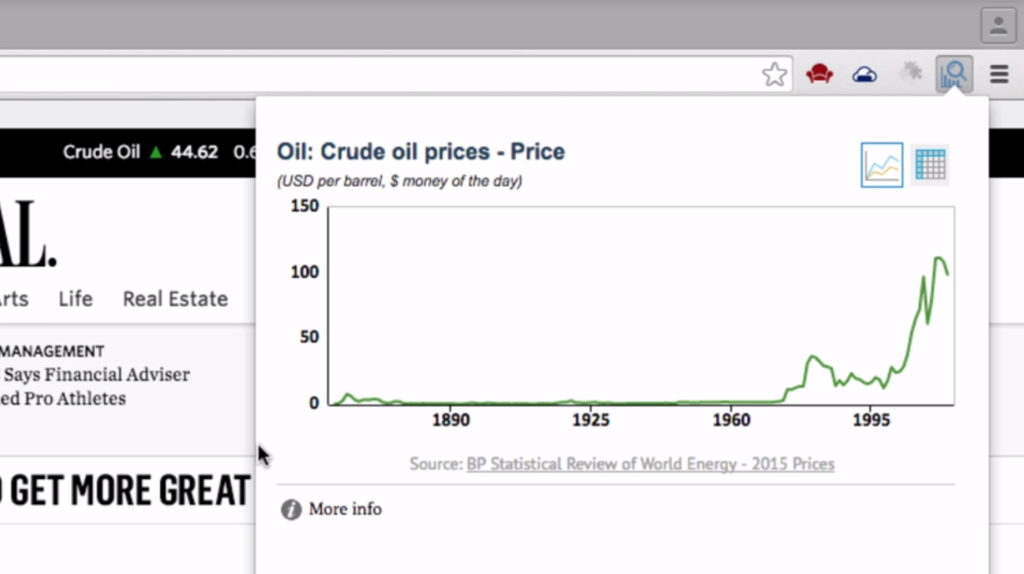Click the blue cloud extension icon
The width and height of the screenshot is (1024, 574).
[x=865, y=74]
